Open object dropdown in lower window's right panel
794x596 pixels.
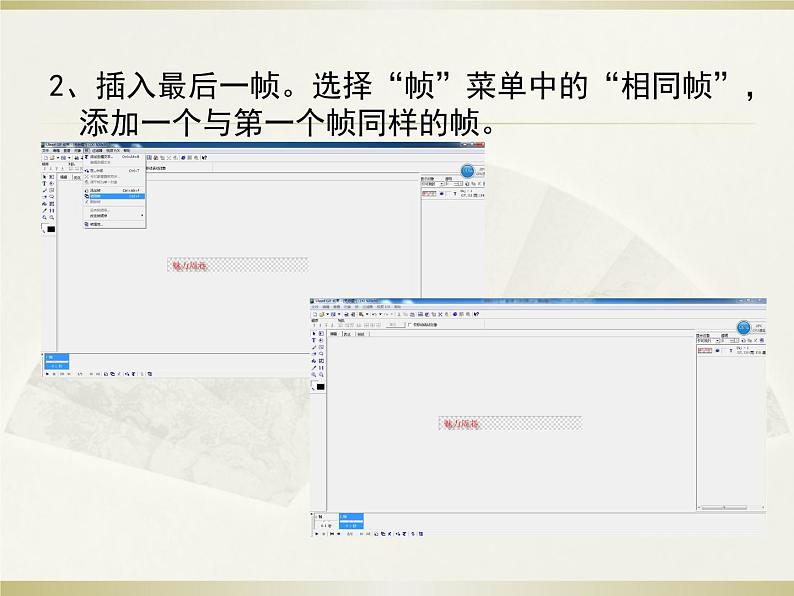[708, 340]
